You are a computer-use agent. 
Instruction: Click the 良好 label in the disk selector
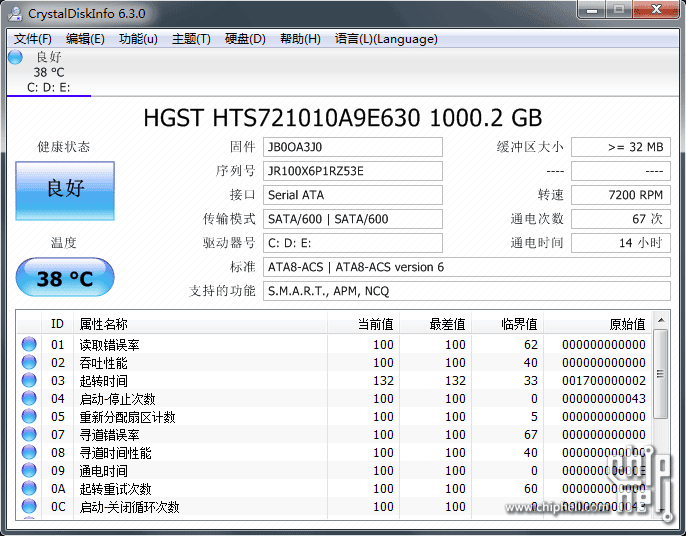49,57
